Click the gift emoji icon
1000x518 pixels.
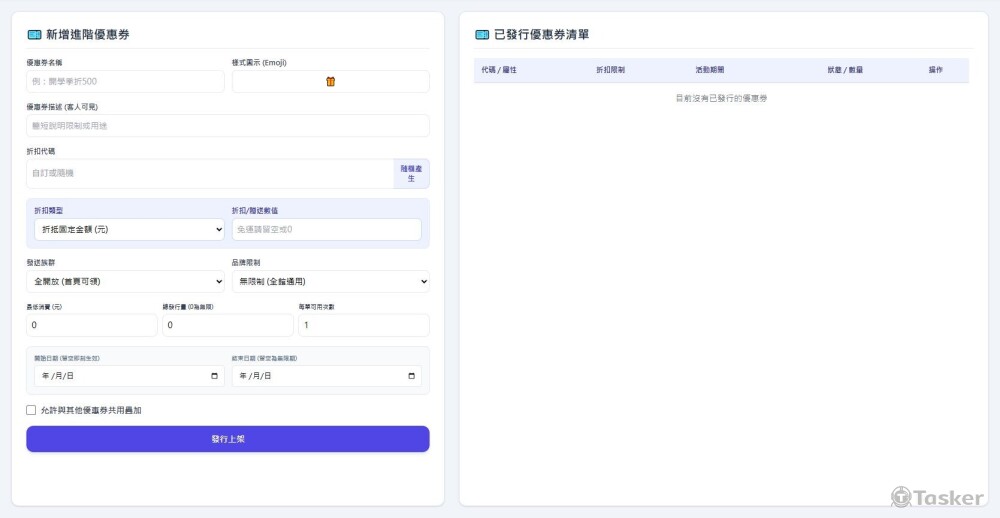330,82
